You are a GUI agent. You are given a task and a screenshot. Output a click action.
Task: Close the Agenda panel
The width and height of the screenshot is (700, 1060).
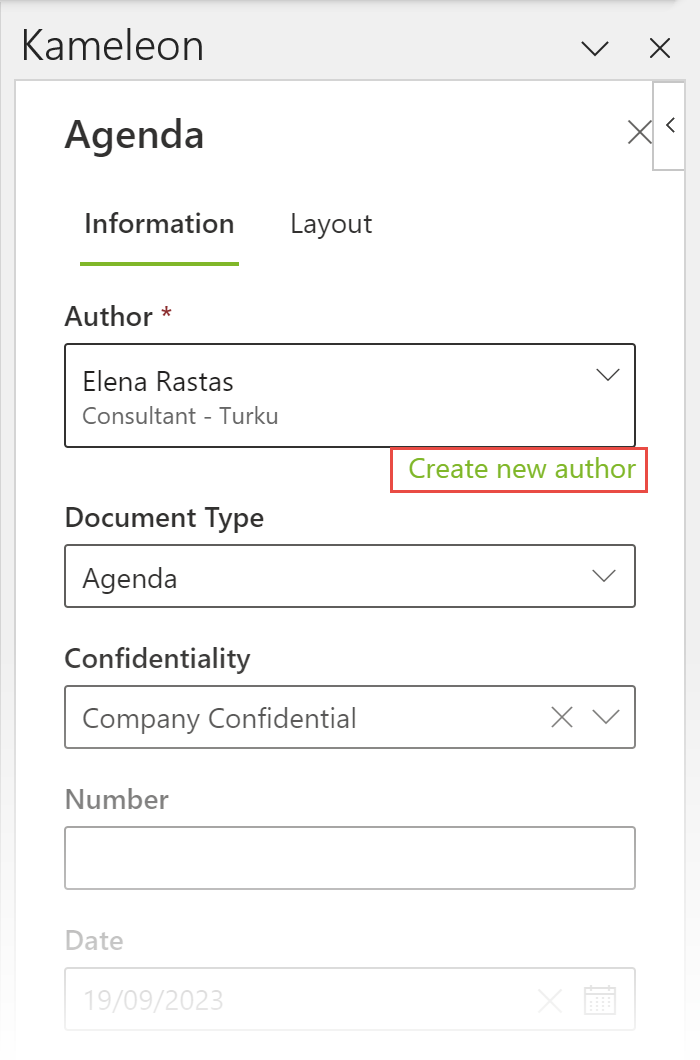(638, 132)
